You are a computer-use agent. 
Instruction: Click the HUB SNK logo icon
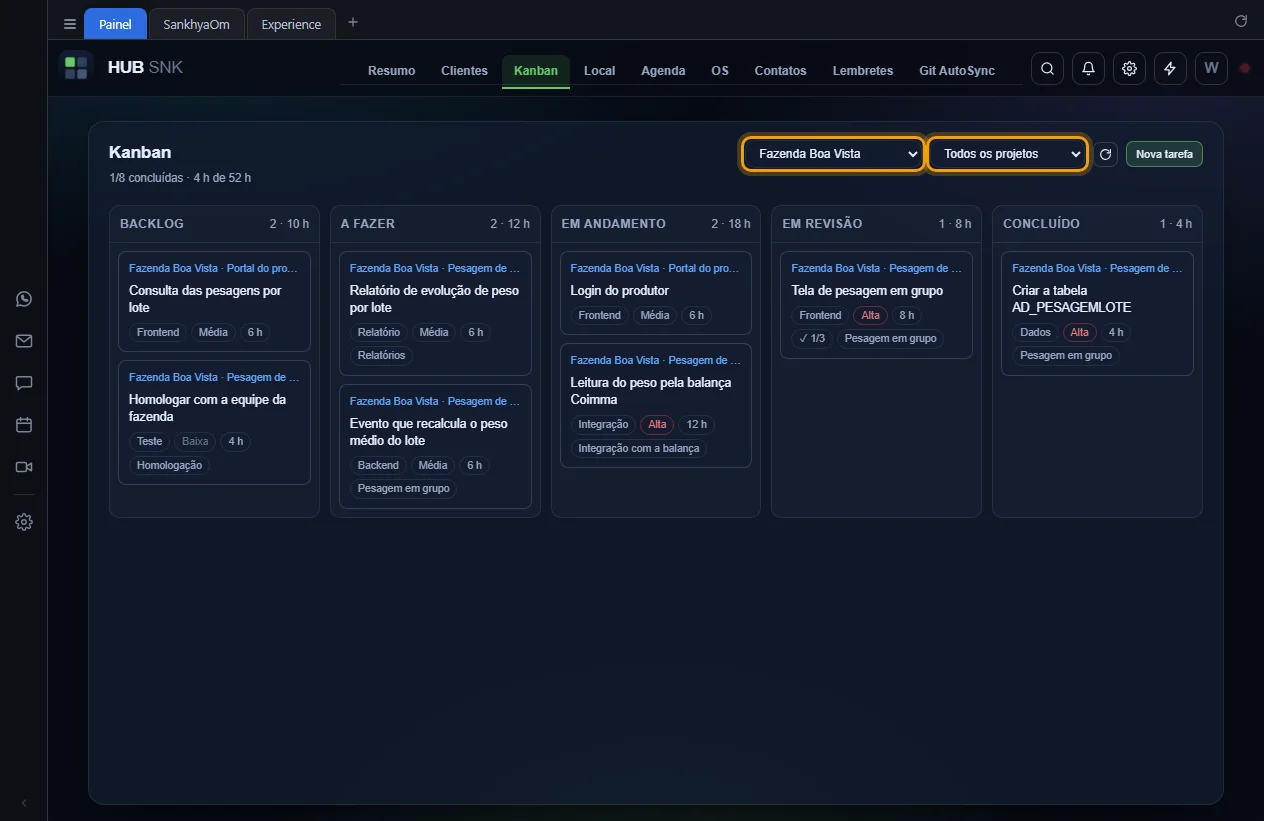tap(76, 68)
